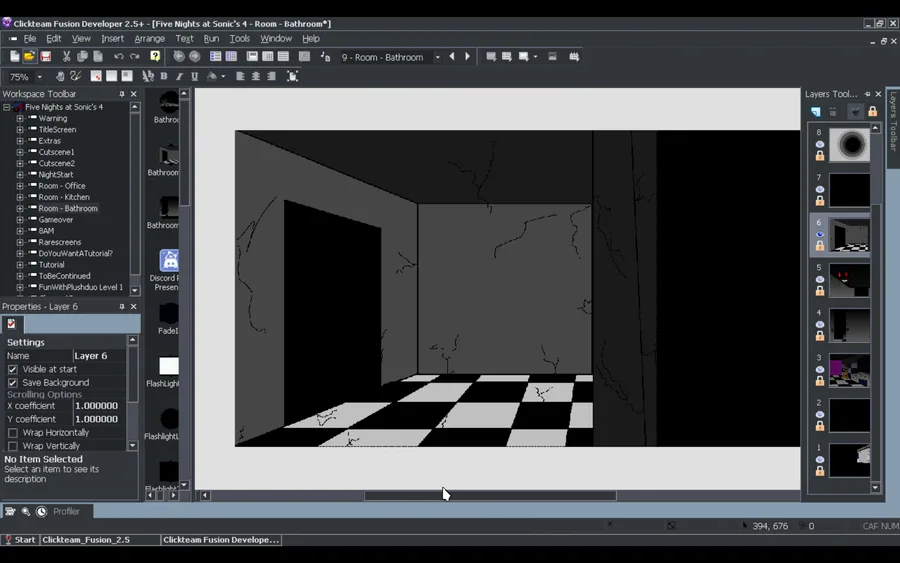Viewport: 900px width, 563px height.
Task: Unlock layer 3 padlock
Action: pos(820,380)
